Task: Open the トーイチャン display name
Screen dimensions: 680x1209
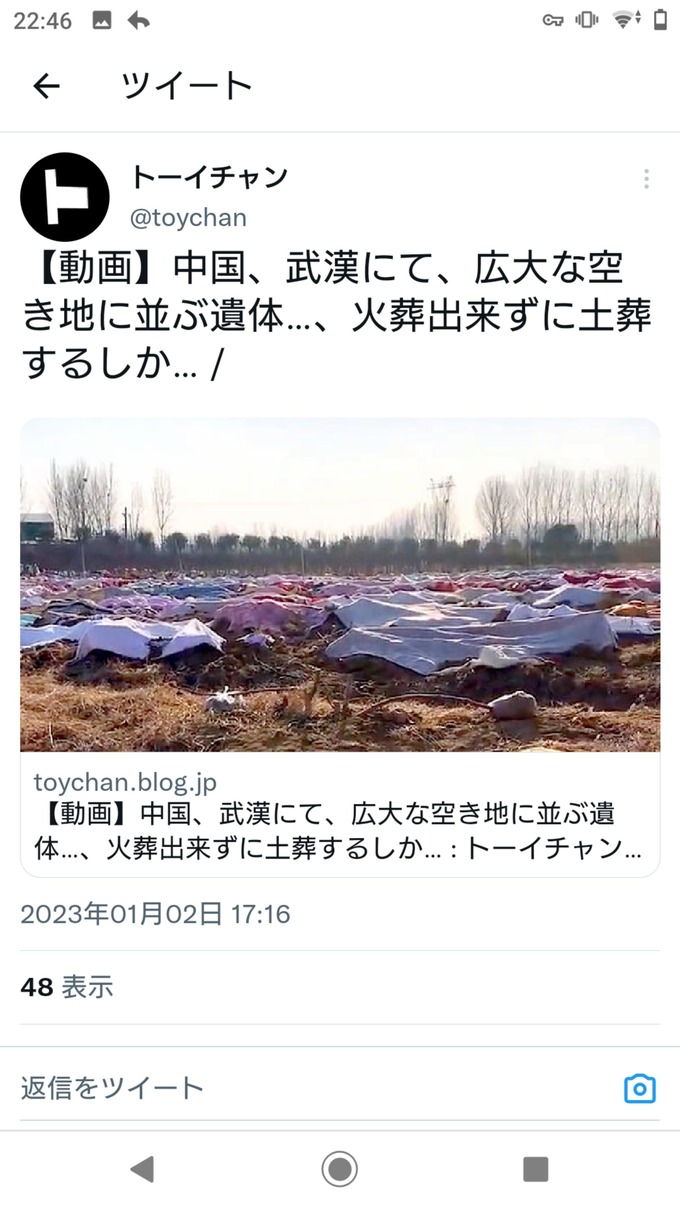Action: [209, 178]
